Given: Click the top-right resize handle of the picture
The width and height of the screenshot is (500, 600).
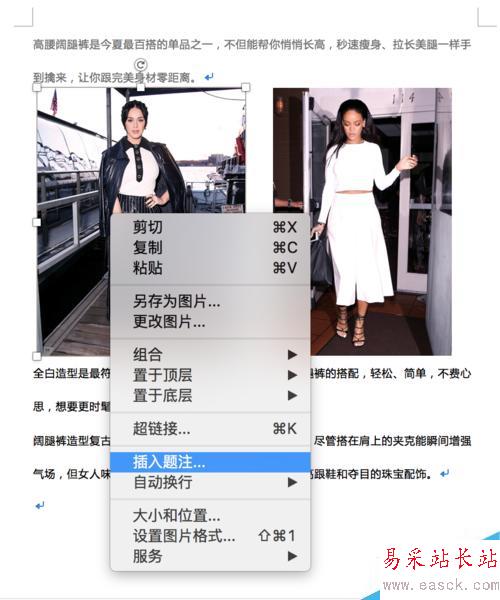Looking at the screenshot, I should pyautogui.click(x=246, y=88).
